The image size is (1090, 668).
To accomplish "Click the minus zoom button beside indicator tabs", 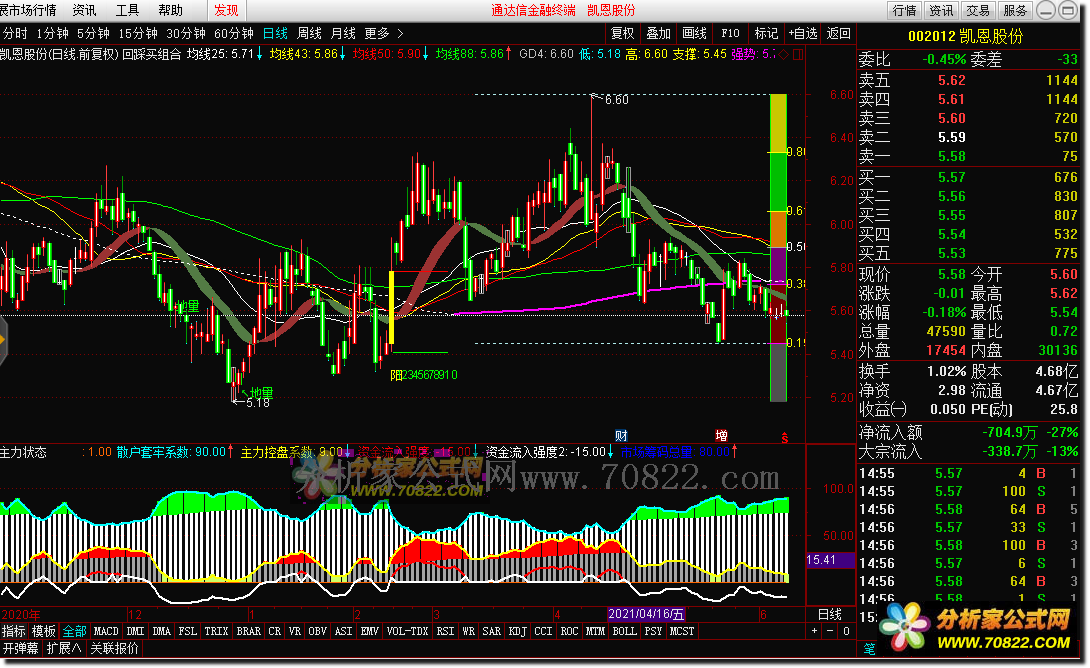I will coord(830,631).
